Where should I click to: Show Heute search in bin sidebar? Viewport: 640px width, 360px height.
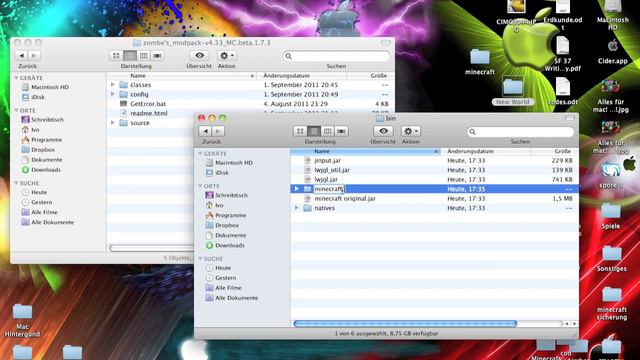coord(223,268)
